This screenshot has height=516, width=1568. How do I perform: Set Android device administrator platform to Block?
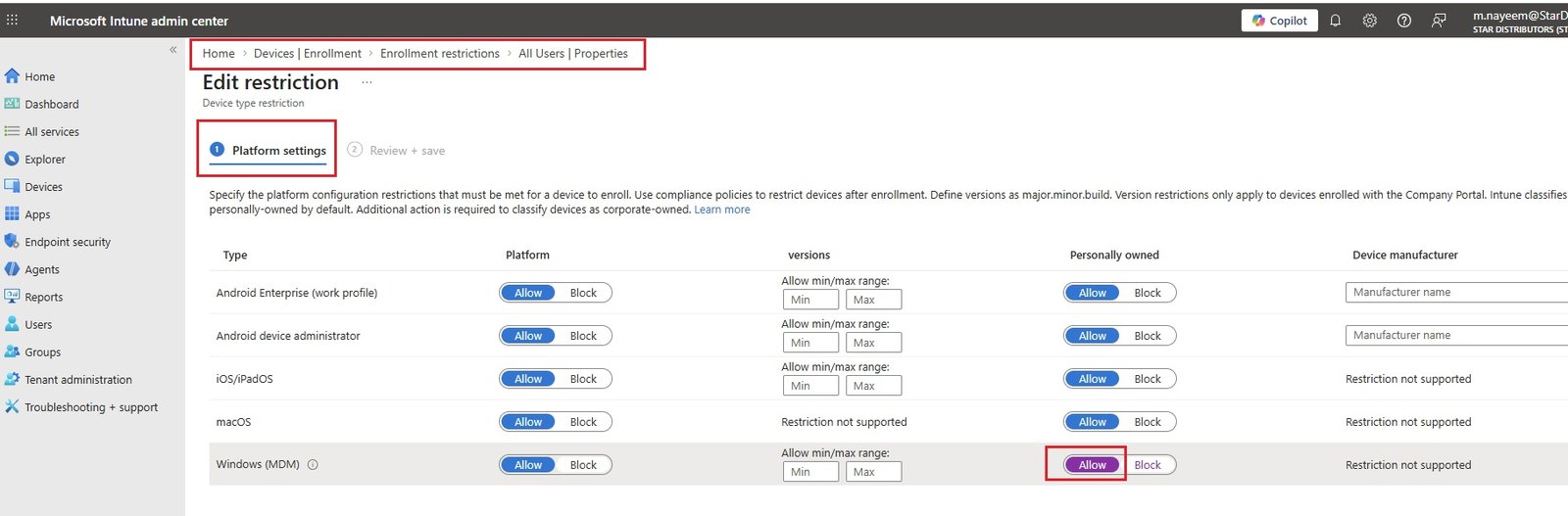(x=583, y=336)
